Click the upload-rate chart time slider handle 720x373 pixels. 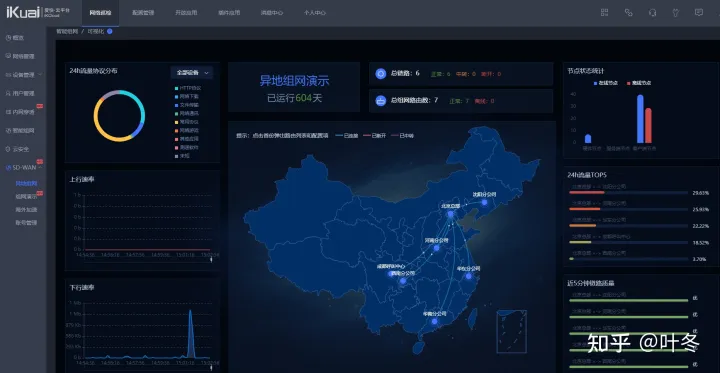(211, 260)
